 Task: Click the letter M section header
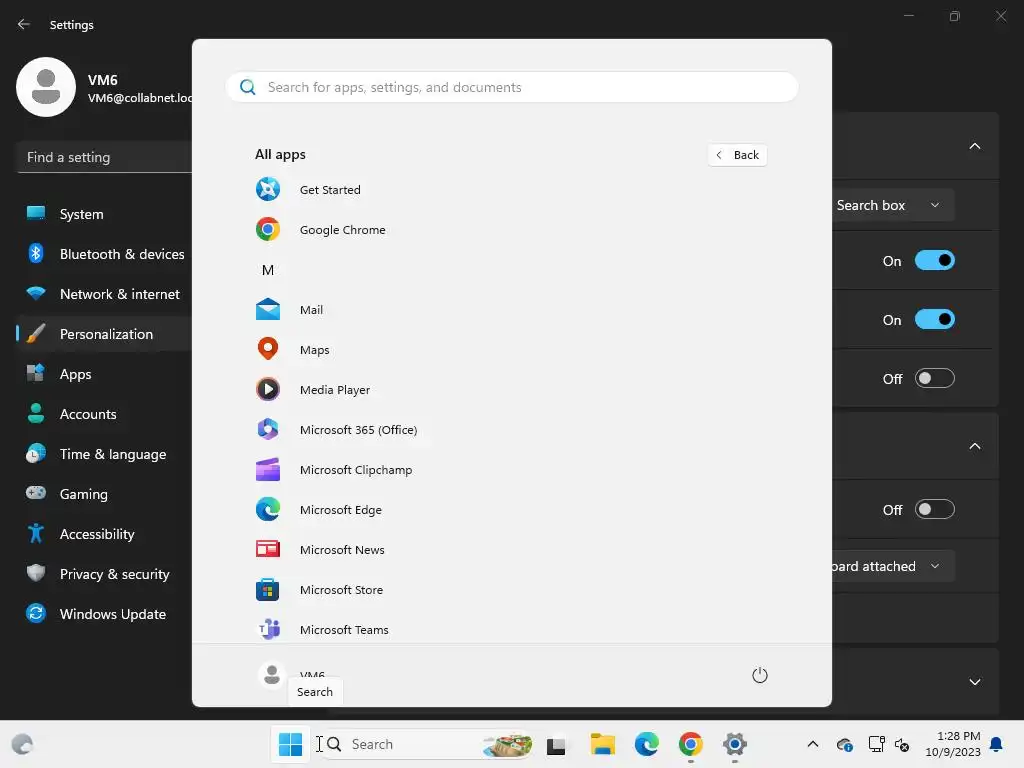268,270
